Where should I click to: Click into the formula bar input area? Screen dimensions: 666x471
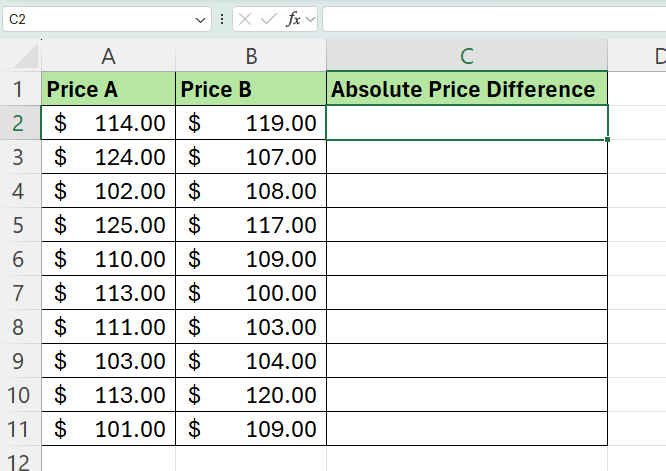tap(490, 19)
